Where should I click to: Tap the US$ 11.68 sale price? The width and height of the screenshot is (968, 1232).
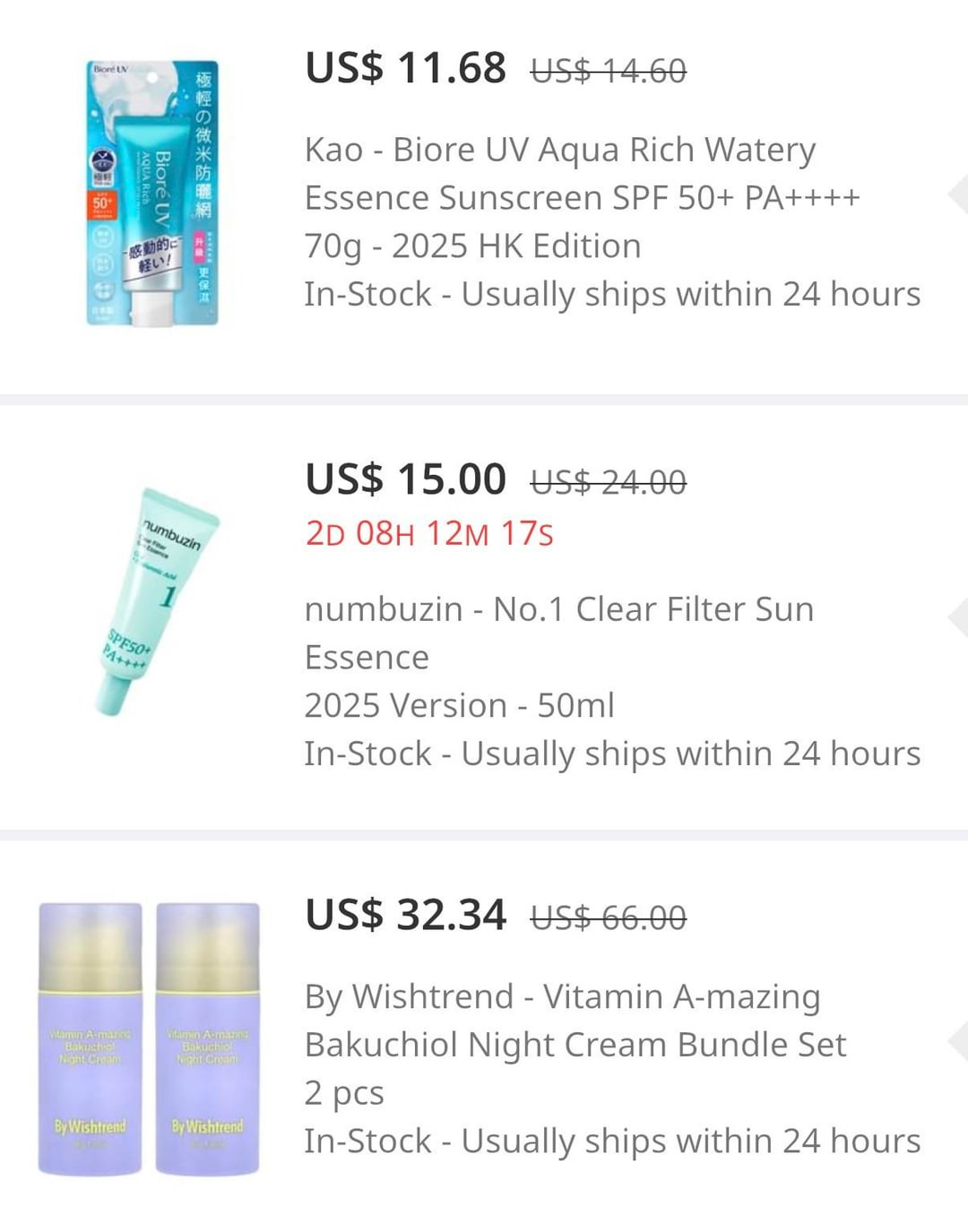pyautogui.click(x=405, y=68)
